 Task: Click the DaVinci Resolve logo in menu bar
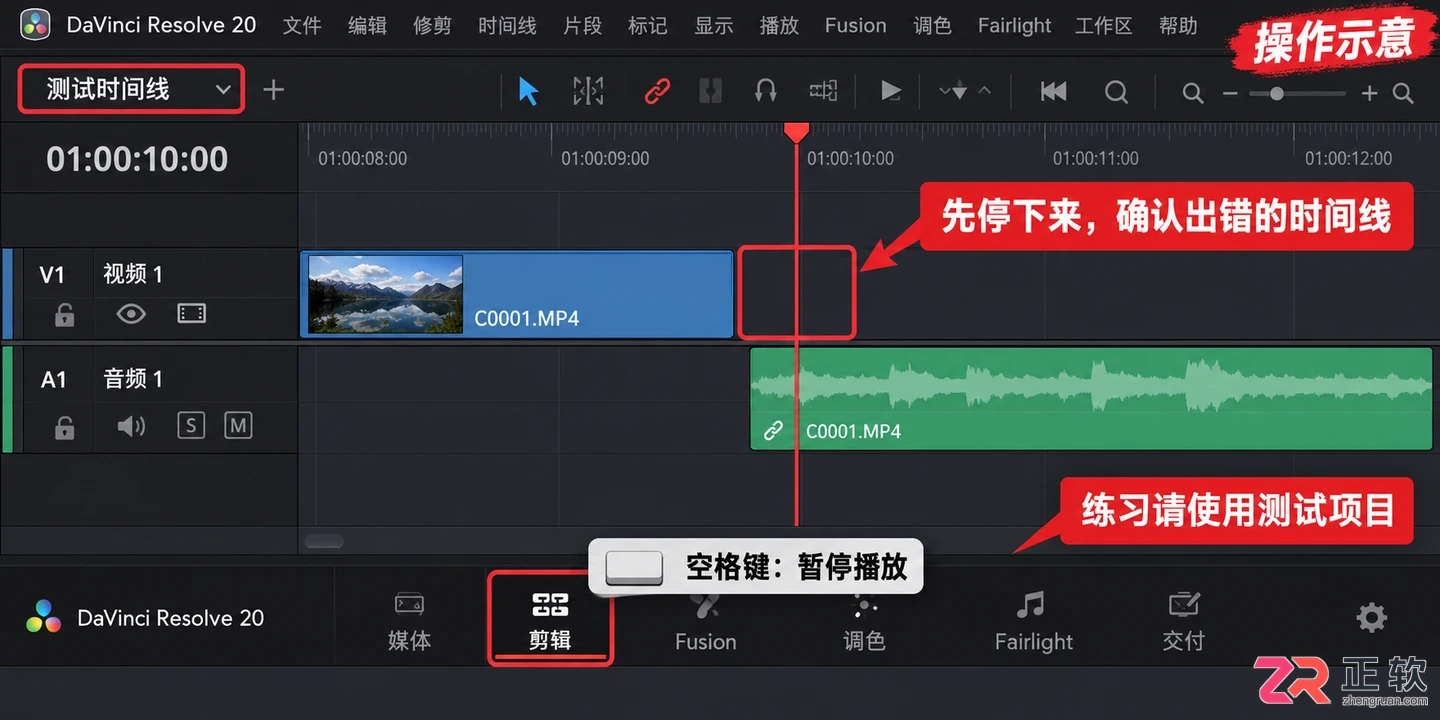coord(35,25)
